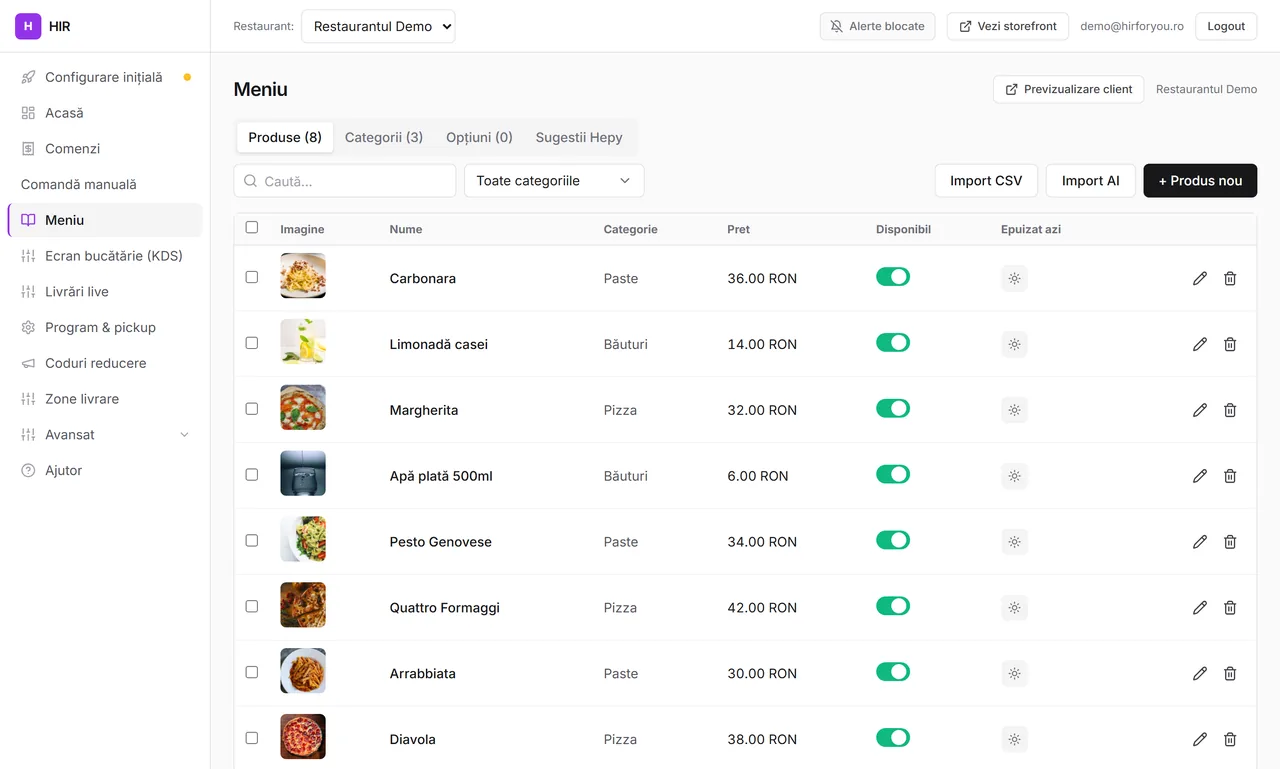The image size is (1280, 769).
Task: Delete the Diavola product
Action: coord(1230,740)
